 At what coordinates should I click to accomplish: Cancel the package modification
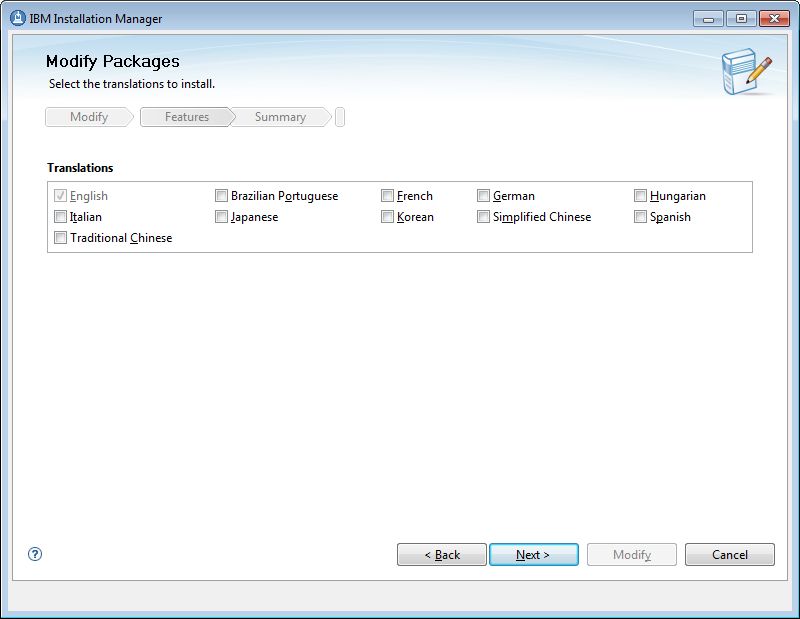pos(729,554)
